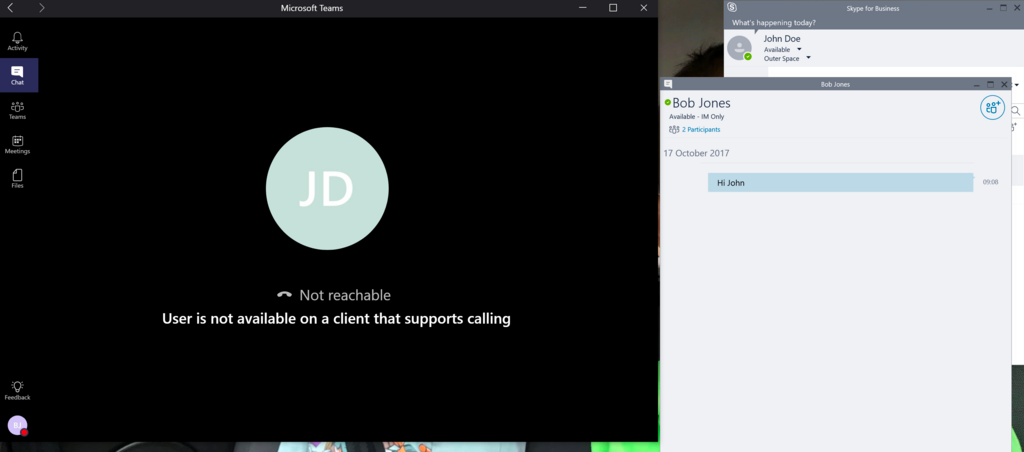Click John Doe's profile picture in Skype
The width and height of the screenshot is (1024, 452).
point(739,48)
